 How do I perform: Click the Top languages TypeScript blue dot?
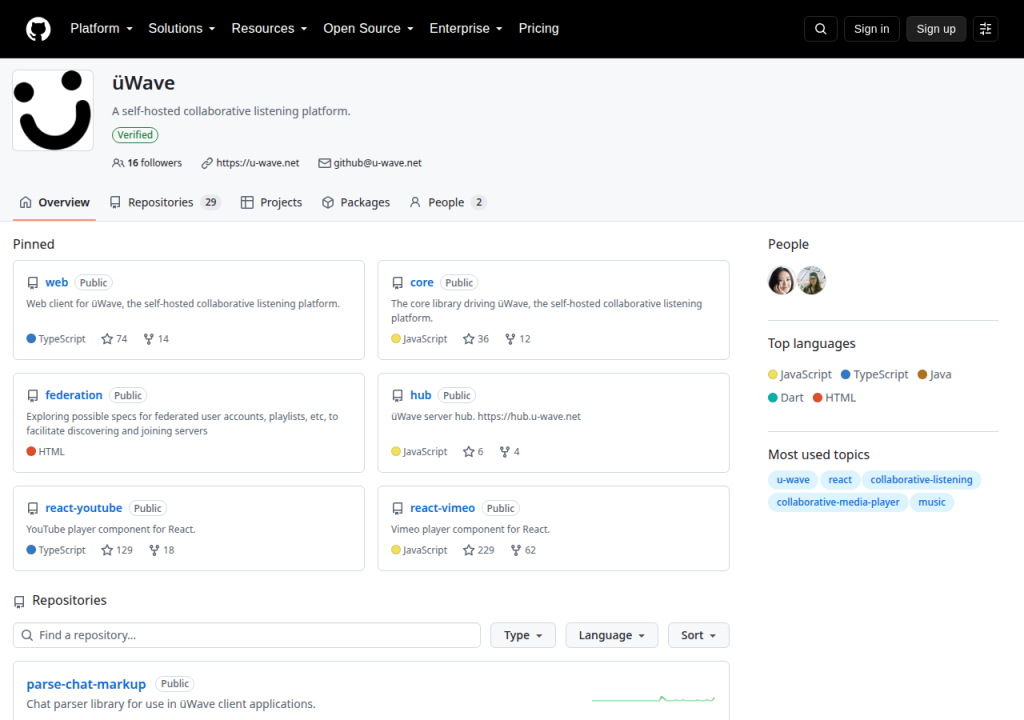(x=845, y=374)
